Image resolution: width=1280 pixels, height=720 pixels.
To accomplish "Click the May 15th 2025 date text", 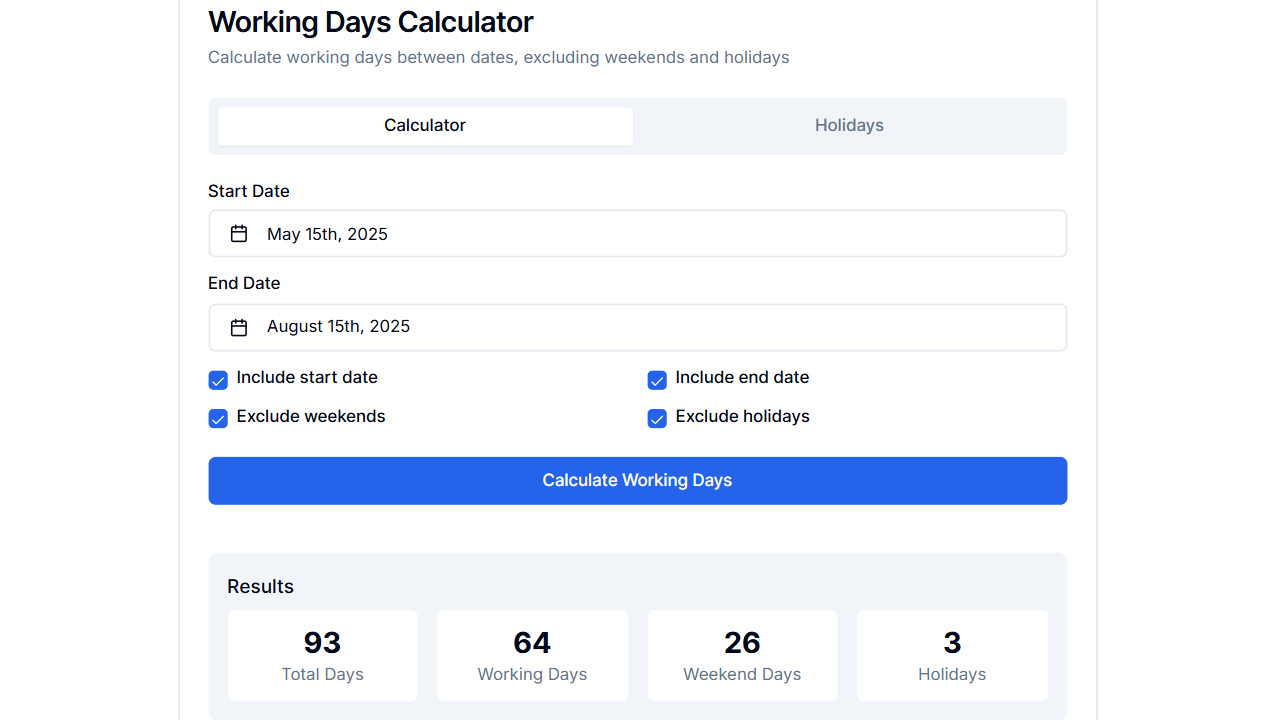I will (x=326, y=233).
